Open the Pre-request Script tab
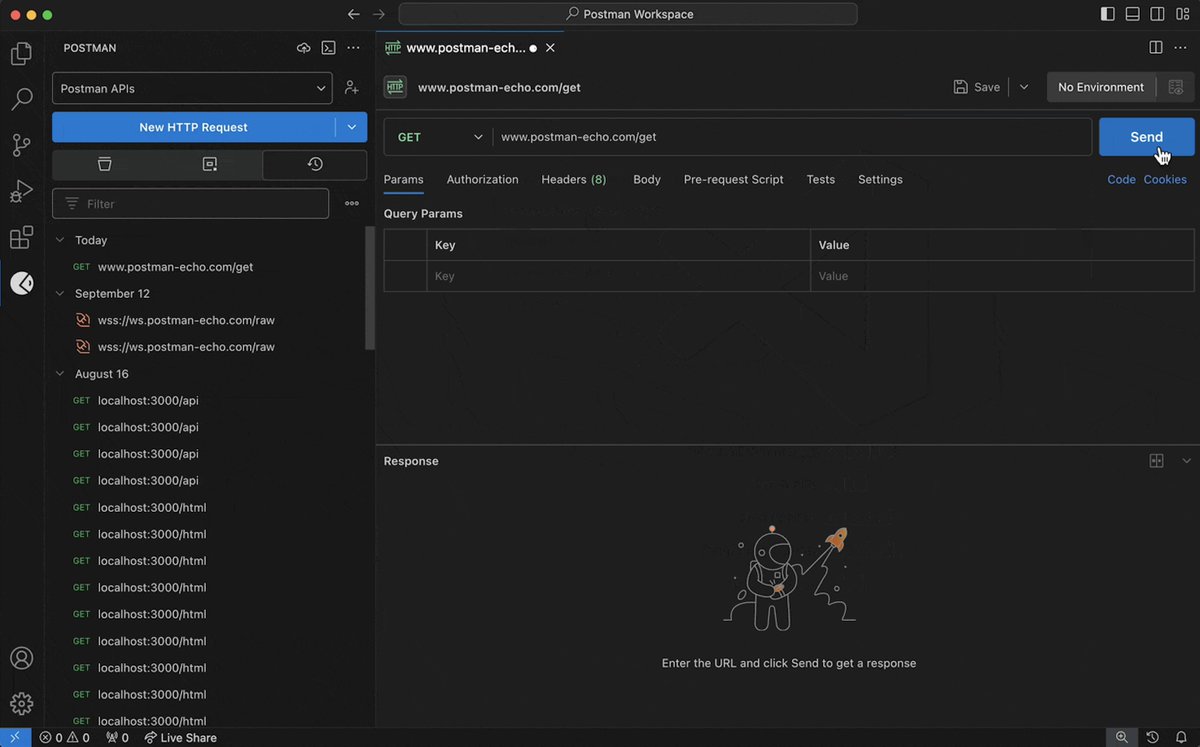The height and width of the screenshot is (747, 1200). point(733,179)
